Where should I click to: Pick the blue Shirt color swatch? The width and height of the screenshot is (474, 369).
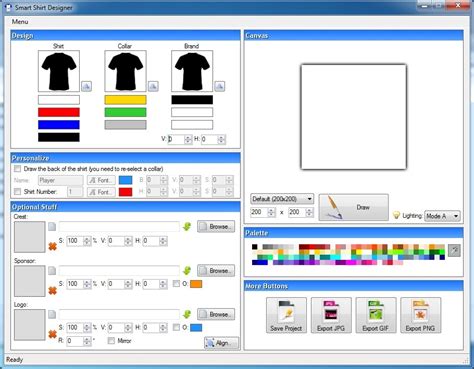coord(59,125)
